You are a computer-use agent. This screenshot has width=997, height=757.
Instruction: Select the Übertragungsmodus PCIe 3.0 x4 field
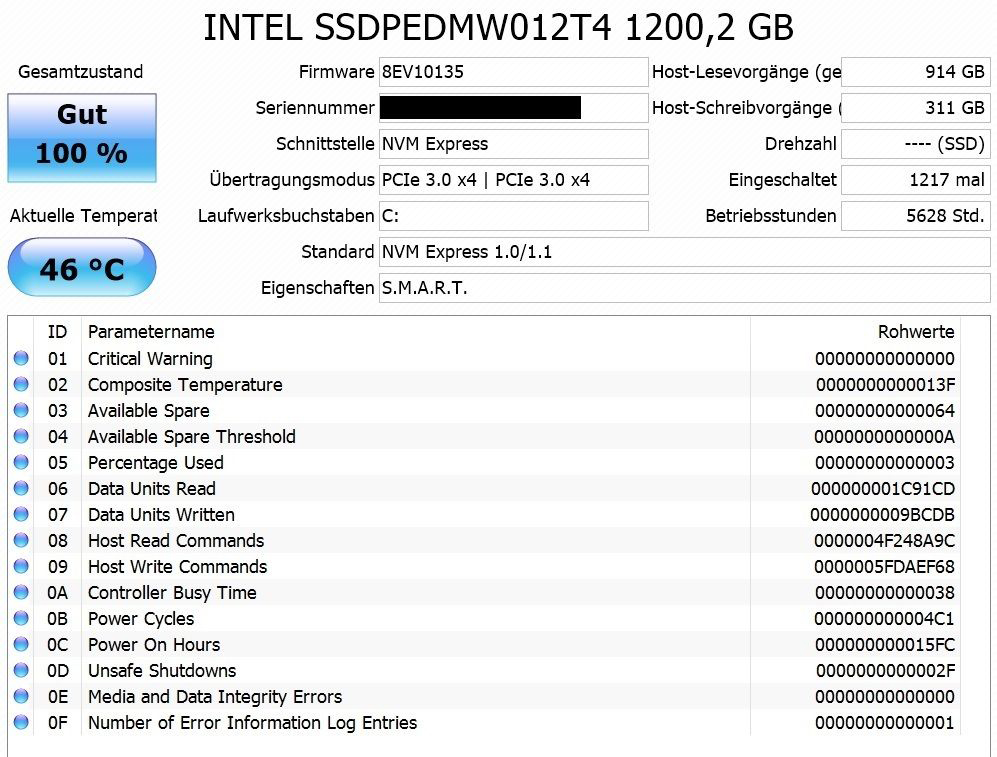coord(513,180)
